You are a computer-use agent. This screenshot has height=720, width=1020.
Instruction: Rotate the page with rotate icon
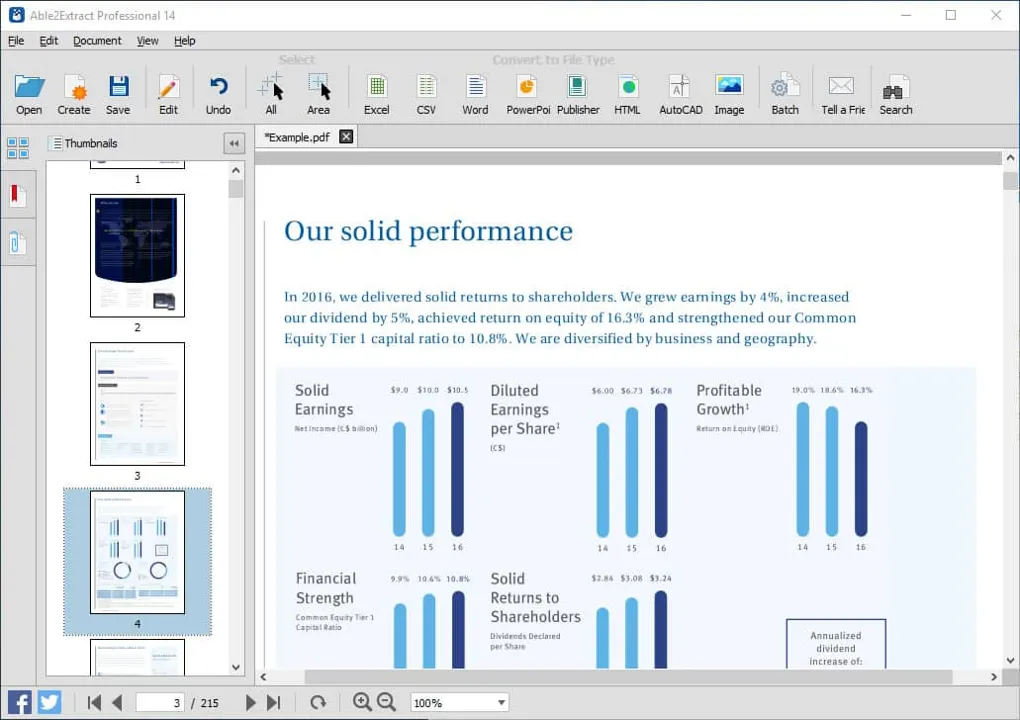[317, 702]
